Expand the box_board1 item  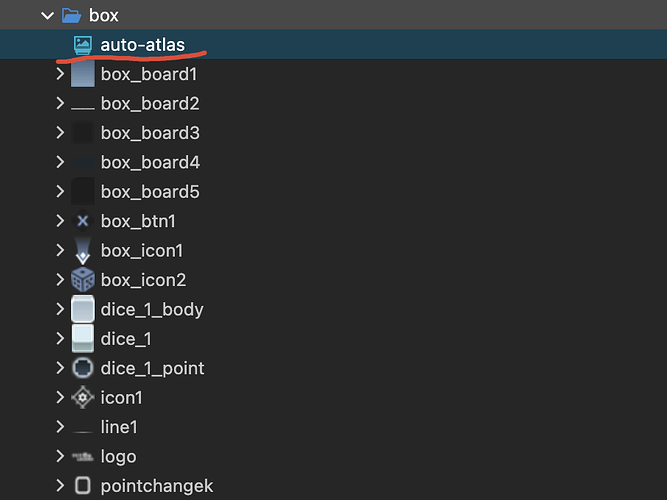pos(61,74)
